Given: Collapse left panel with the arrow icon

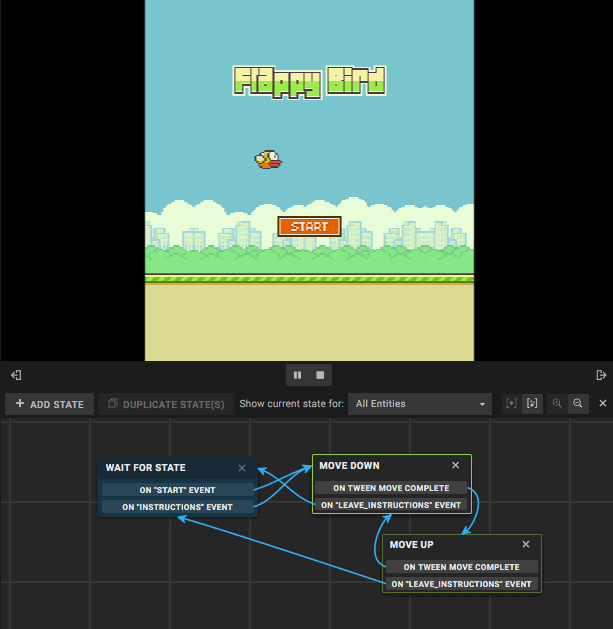Looking at the screenshot, I should 16,375.
